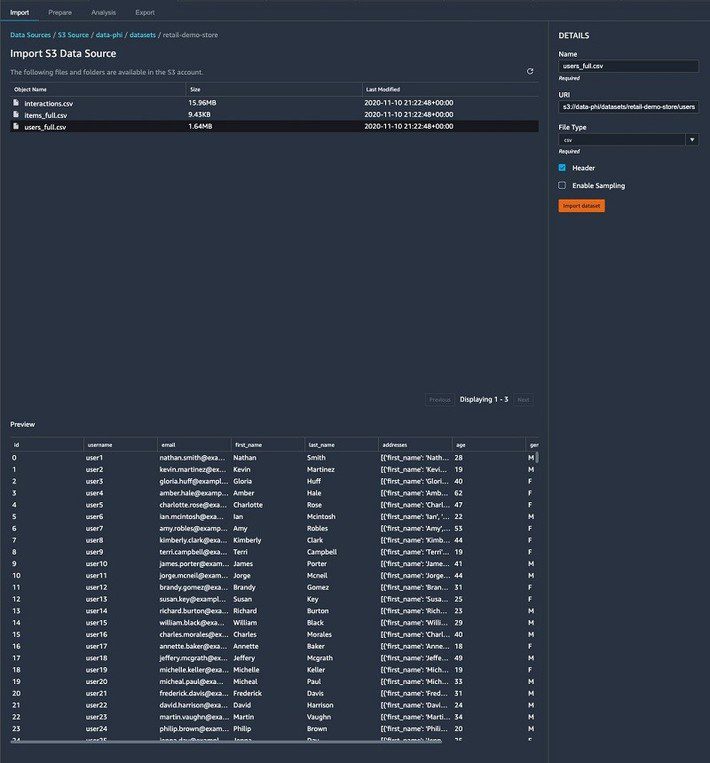Click the user13 username cell
The height and width of the screenshot is (763, 710).
point(96,599)
